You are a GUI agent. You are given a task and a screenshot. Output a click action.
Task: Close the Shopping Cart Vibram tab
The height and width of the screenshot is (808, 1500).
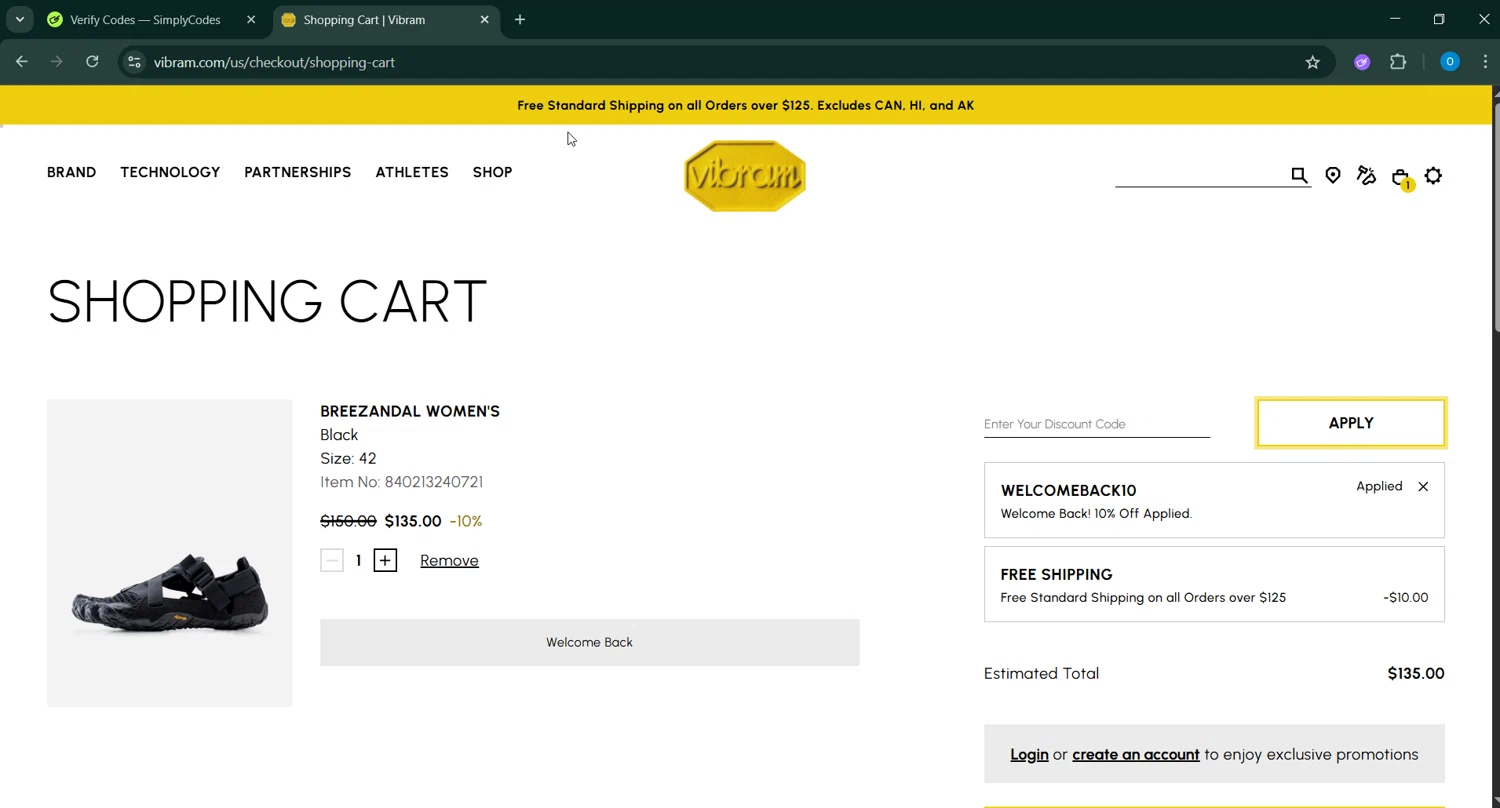pos(485,20)
